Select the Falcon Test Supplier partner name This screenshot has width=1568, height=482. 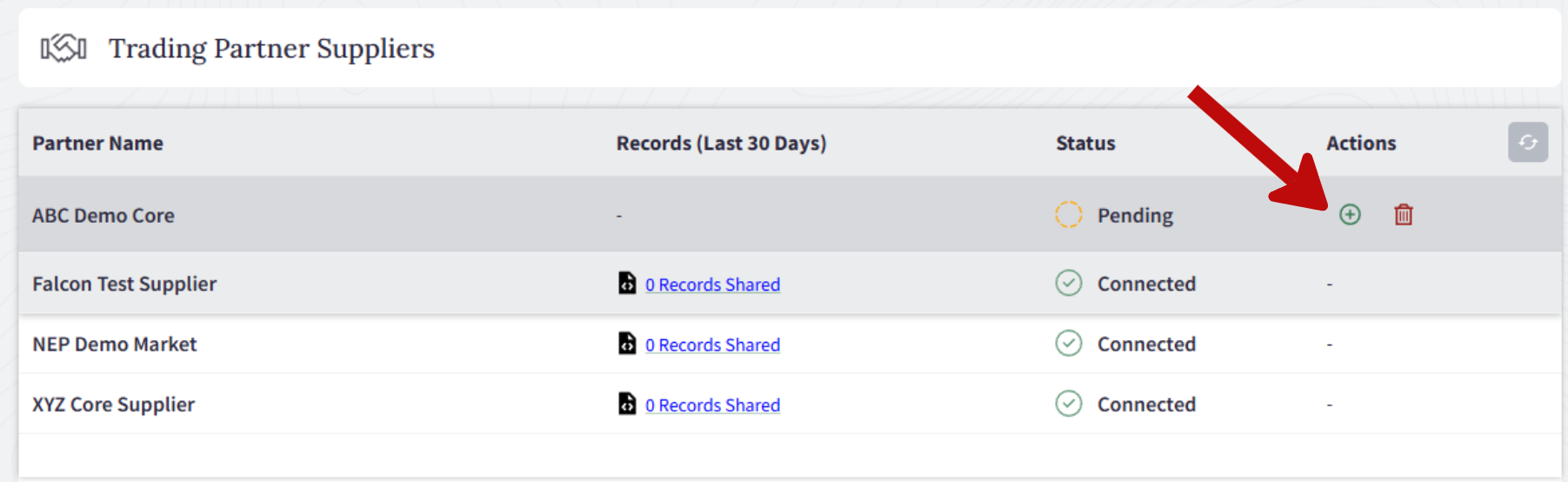(x=124, y=284)
